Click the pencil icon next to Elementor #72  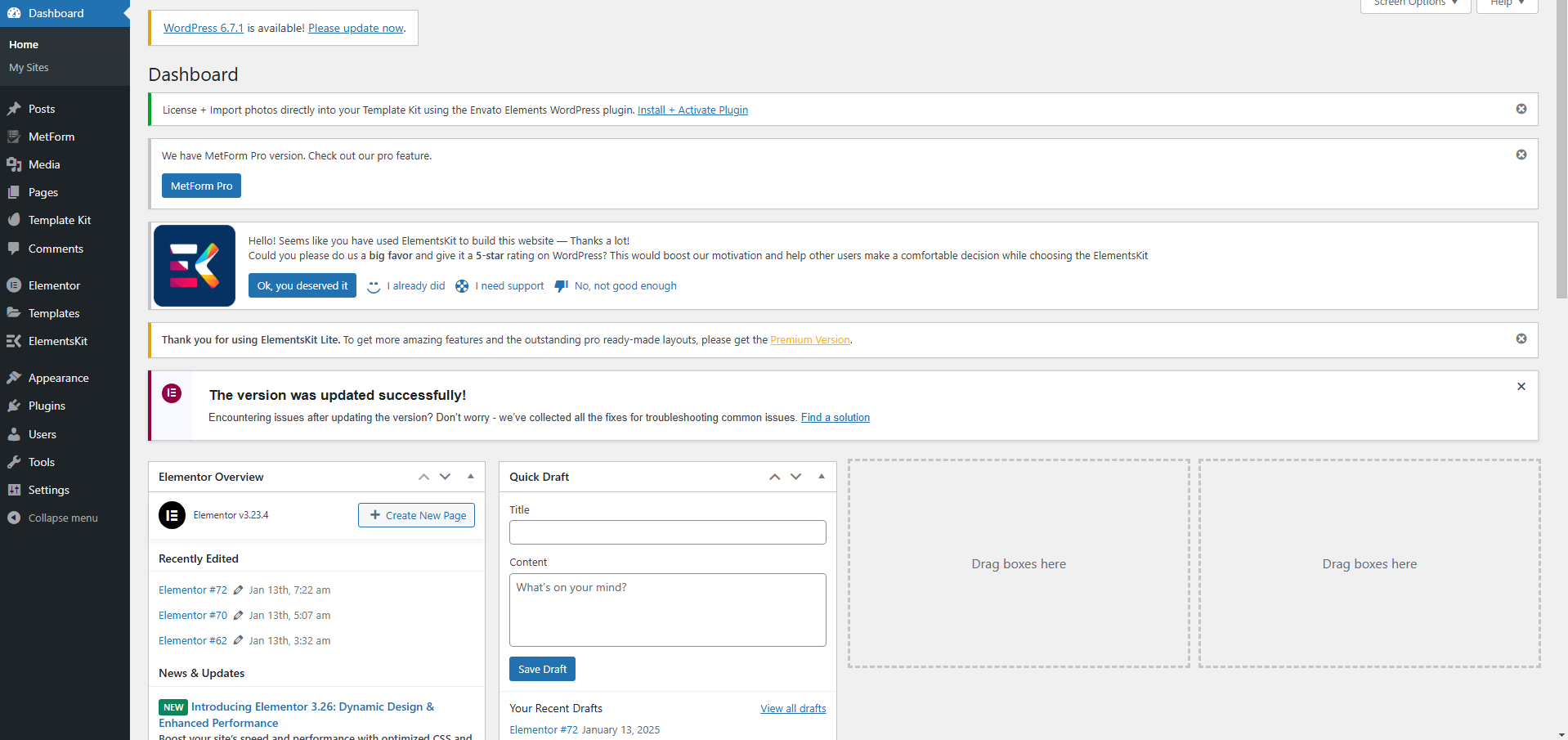pos(238,590)
